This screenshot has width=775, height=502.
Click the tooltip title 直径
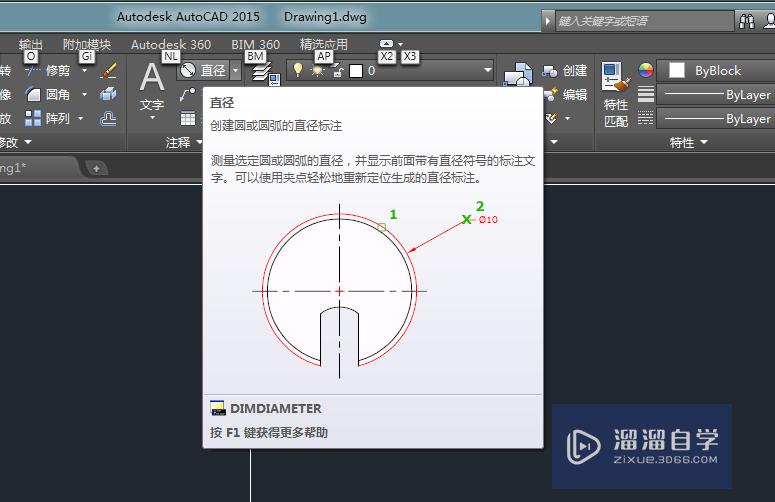click(222, 103)
